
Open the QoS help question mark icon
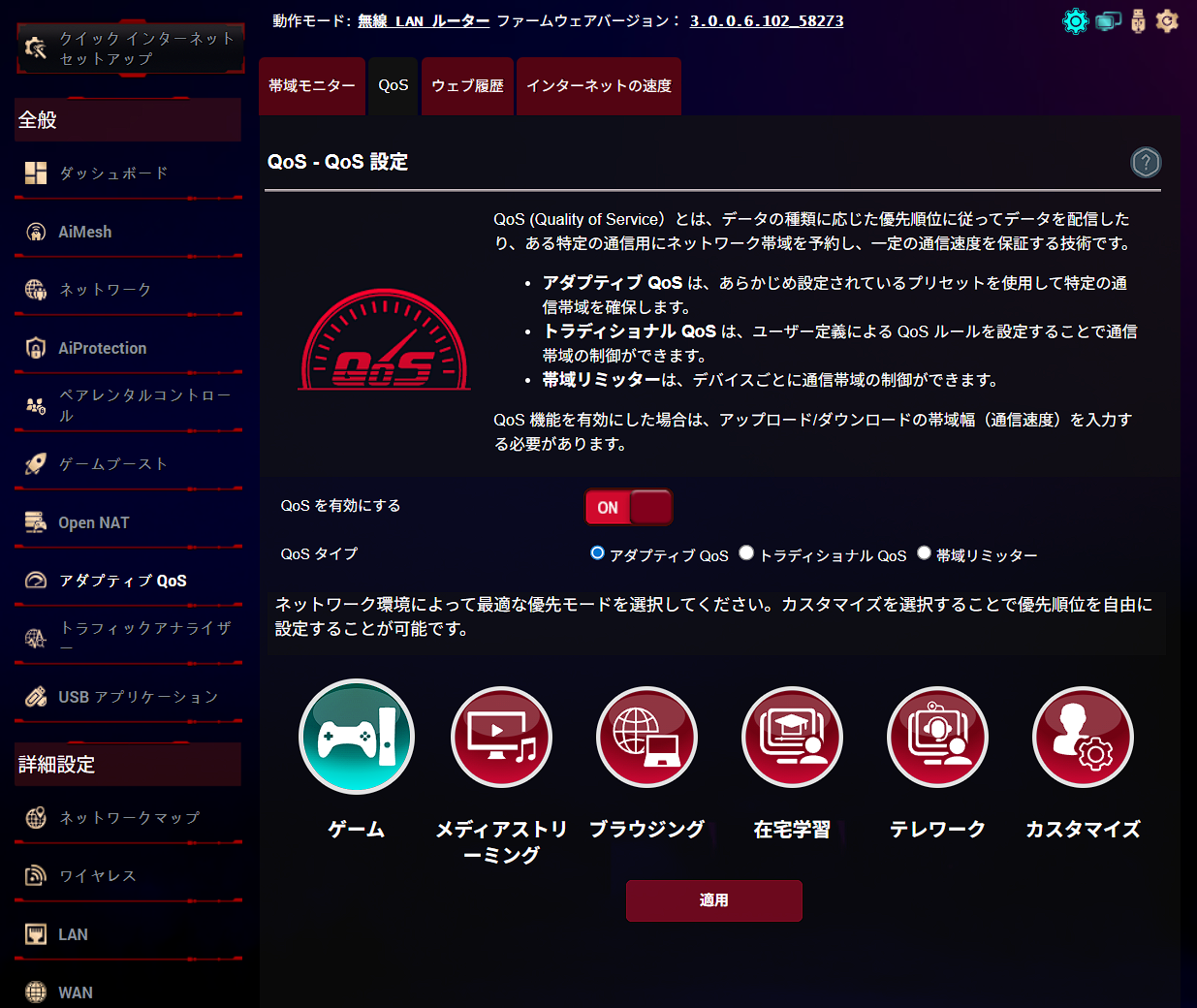point(1146,162)
